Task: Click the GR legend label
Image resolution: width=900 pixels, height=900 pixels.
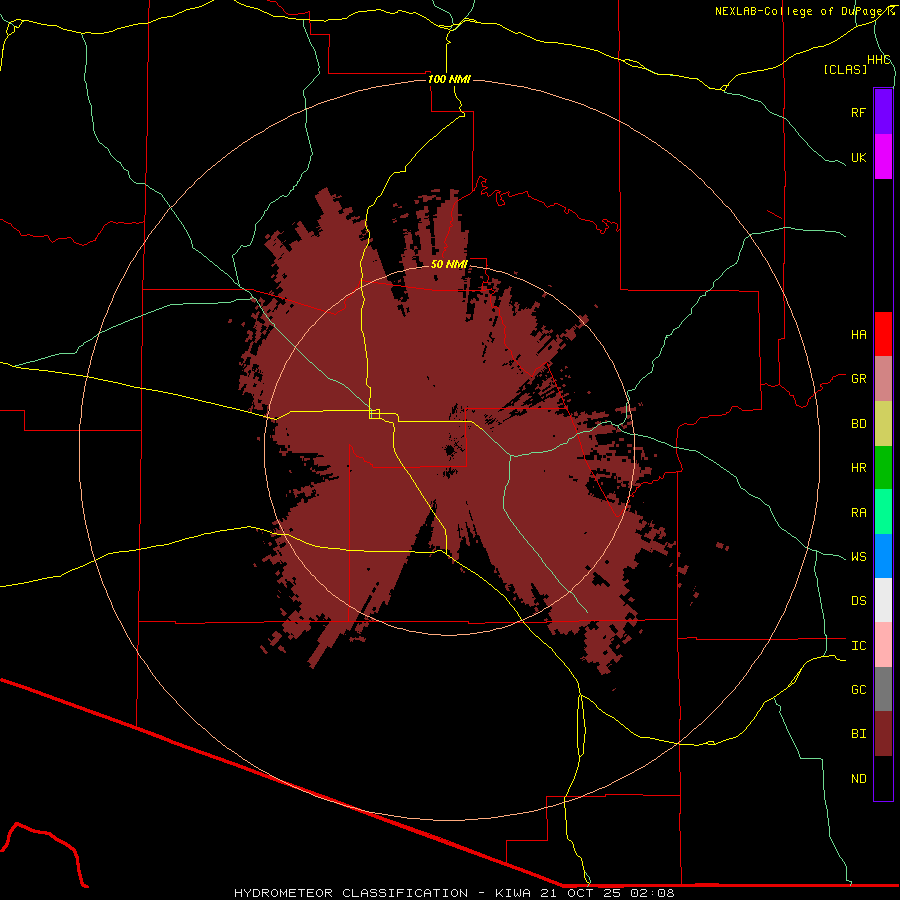Action: point(858,379)
